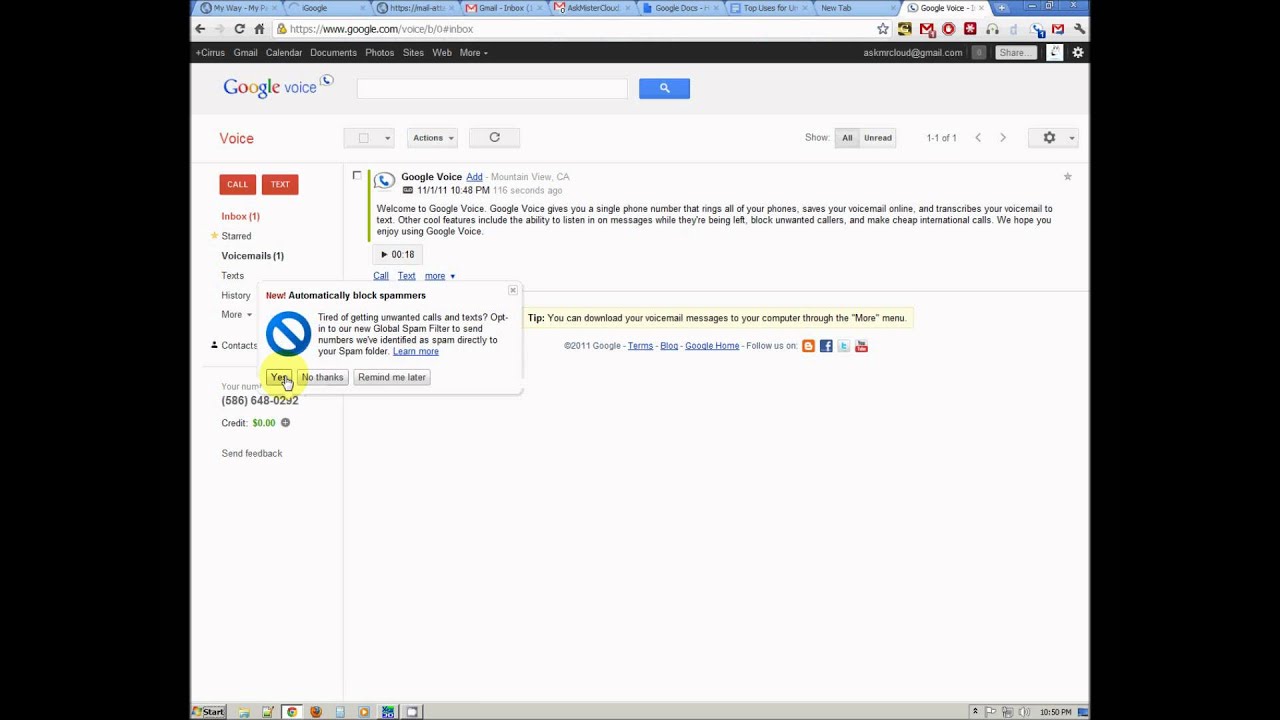1280x720 pixels.
Task: Accept spam filter with Yes button
Action: coord(279,377)
